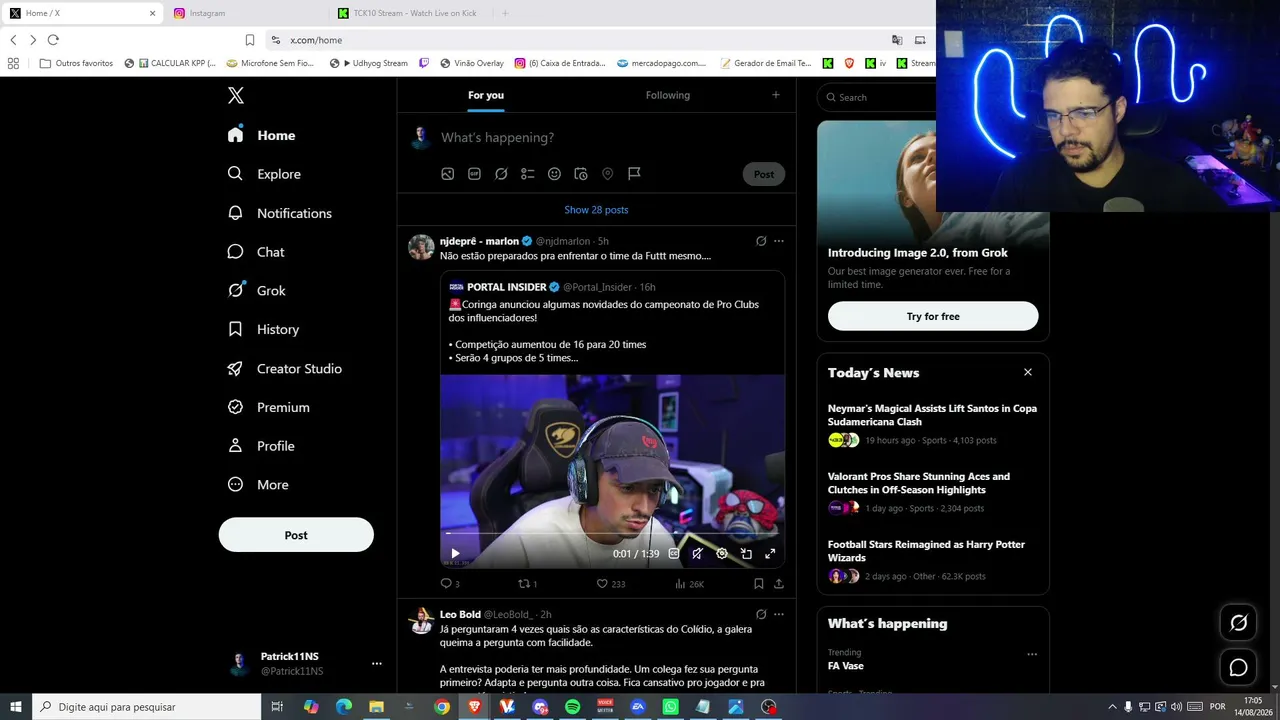Screen dimensions: 1280x720
Task: Enhance the post with Grok in composer
Action: point(501,174)
